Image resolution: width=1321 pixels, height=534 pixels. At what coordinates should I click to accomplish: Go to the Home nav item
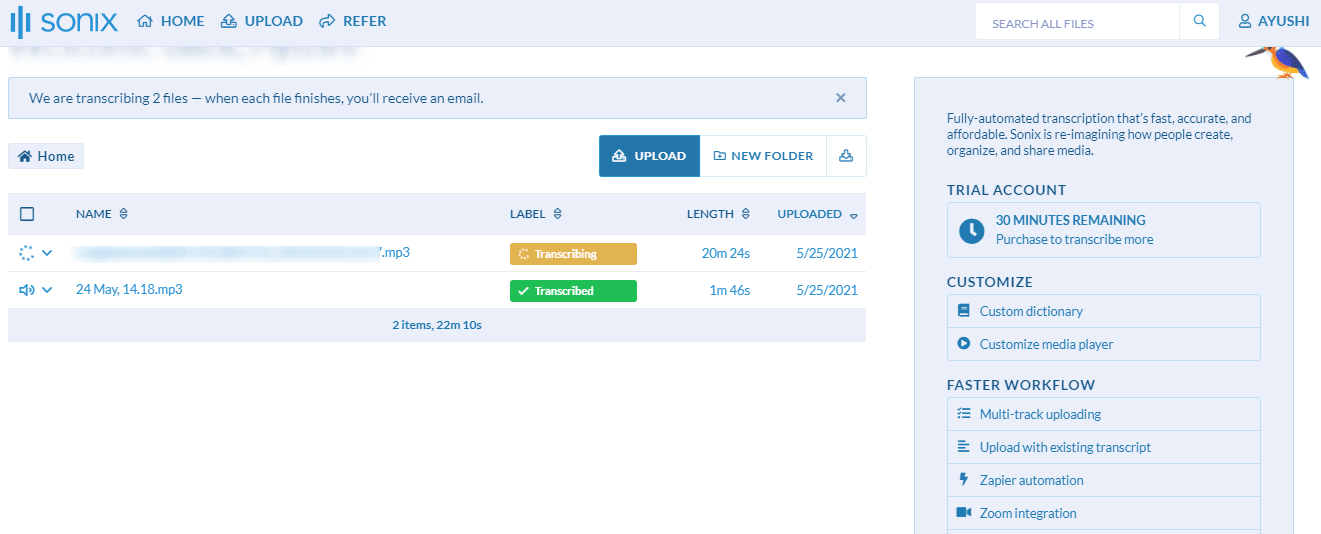click(170, 21)
